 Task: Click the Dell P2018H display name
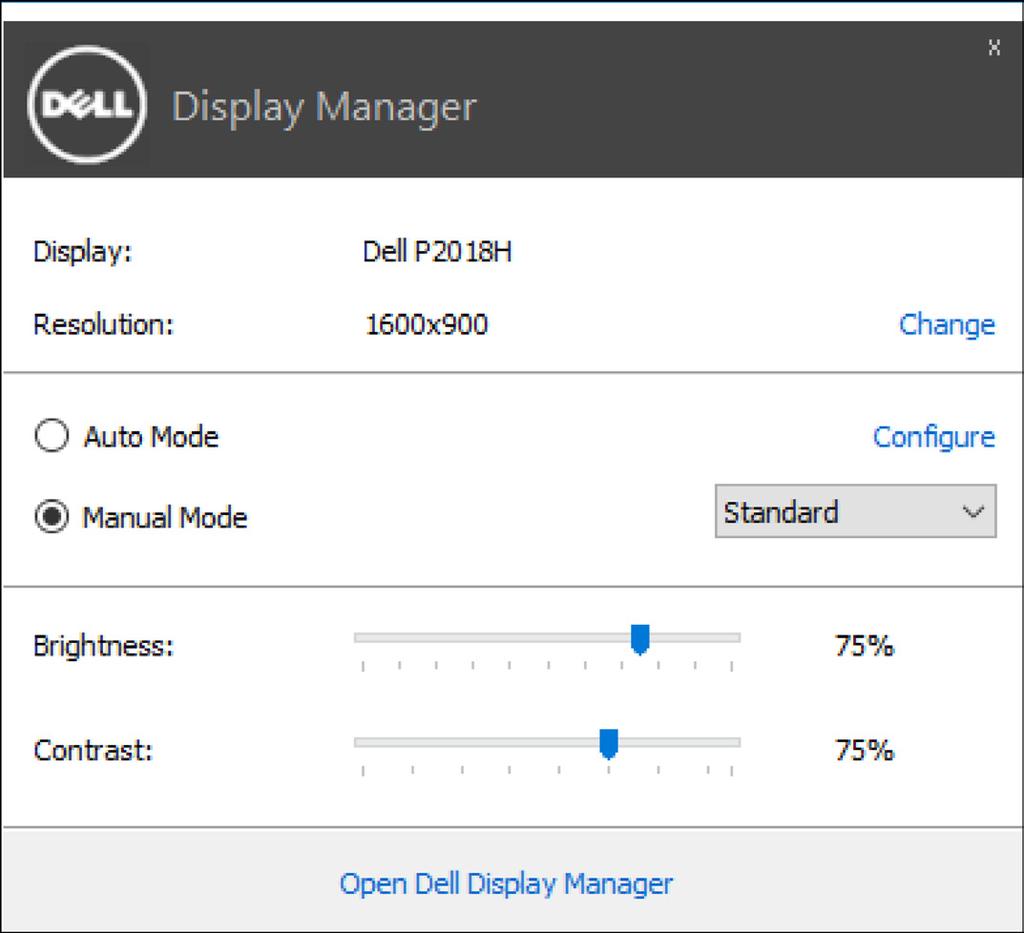pos(437,251)
